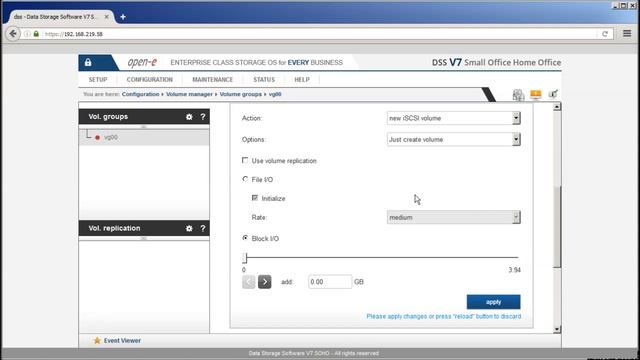Viewport: 640px width, 360px height.
Task: Click the vertical scrollbar thumb
Action: [557, 227]
